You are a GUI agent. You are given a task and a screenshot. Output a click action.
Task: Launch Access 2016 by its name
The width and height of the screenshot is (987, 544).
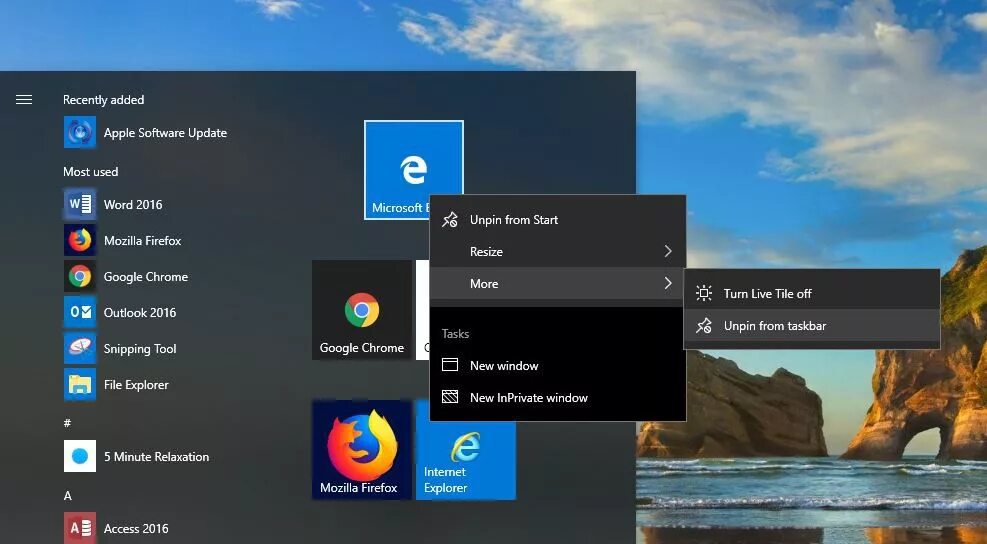(136, 529)
